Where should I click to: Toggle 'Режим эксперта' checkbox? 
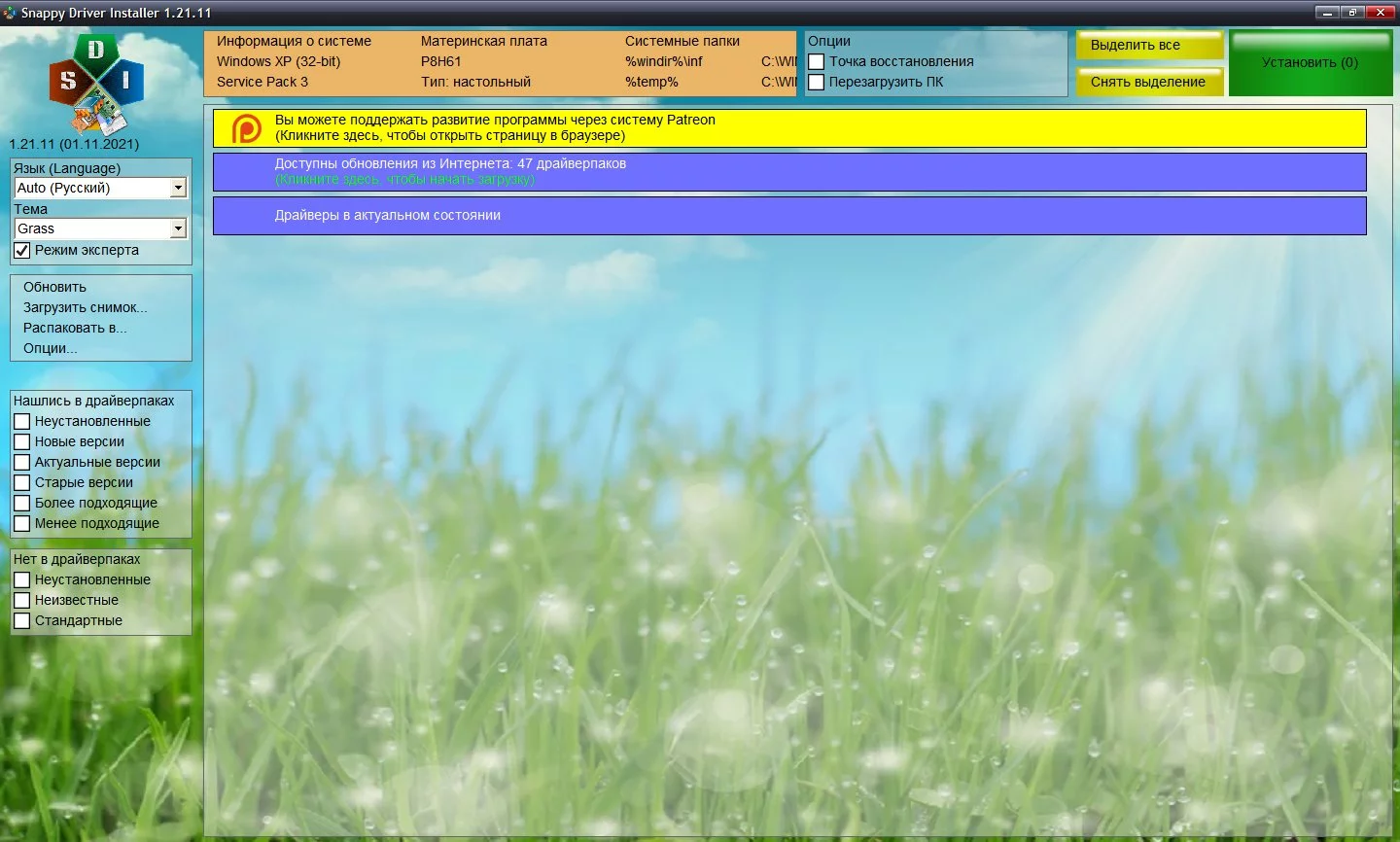22,251
